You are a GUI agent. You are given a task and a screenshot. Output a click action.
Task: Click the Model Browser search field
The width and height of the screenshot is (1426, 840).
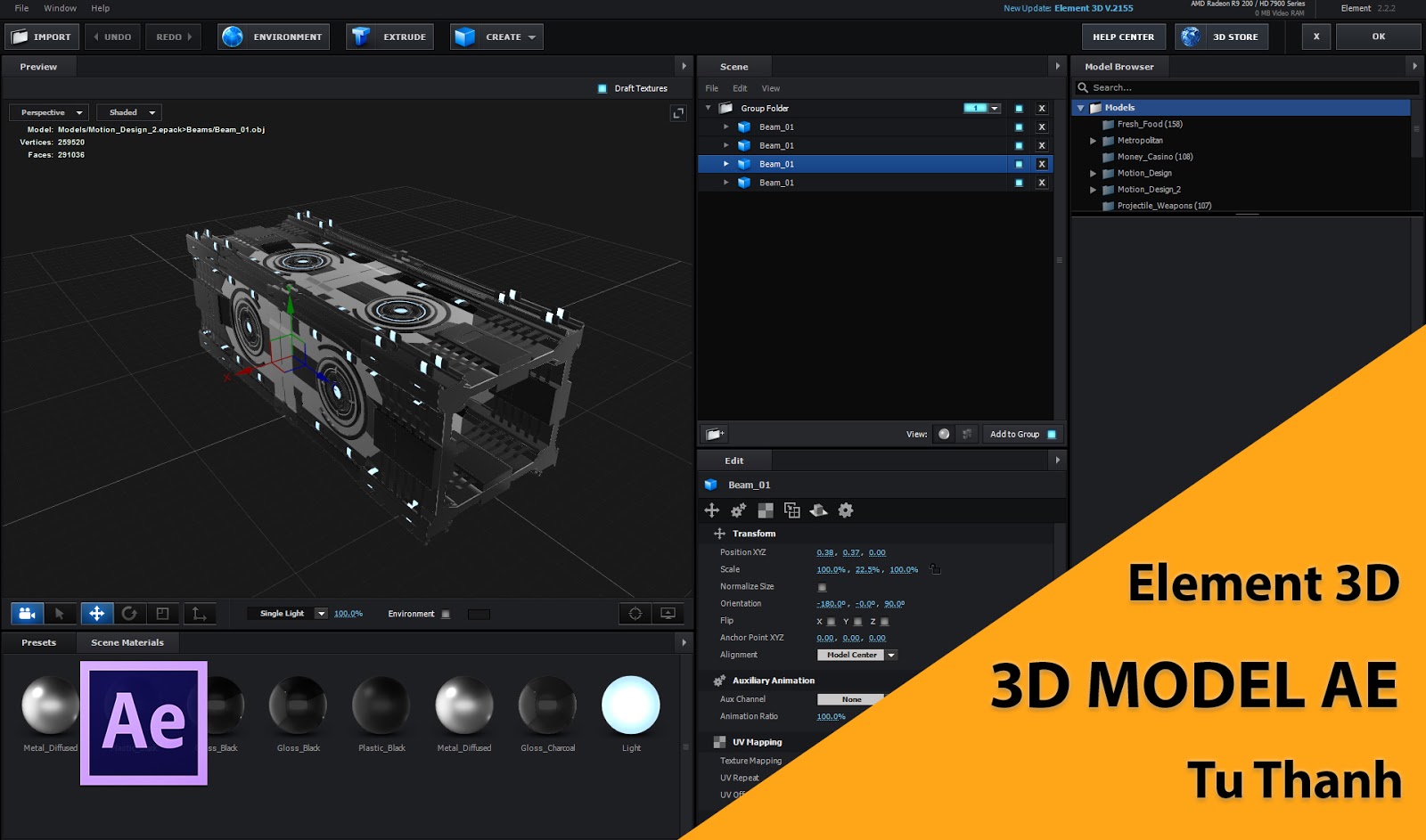click(x=1248, y=87)
